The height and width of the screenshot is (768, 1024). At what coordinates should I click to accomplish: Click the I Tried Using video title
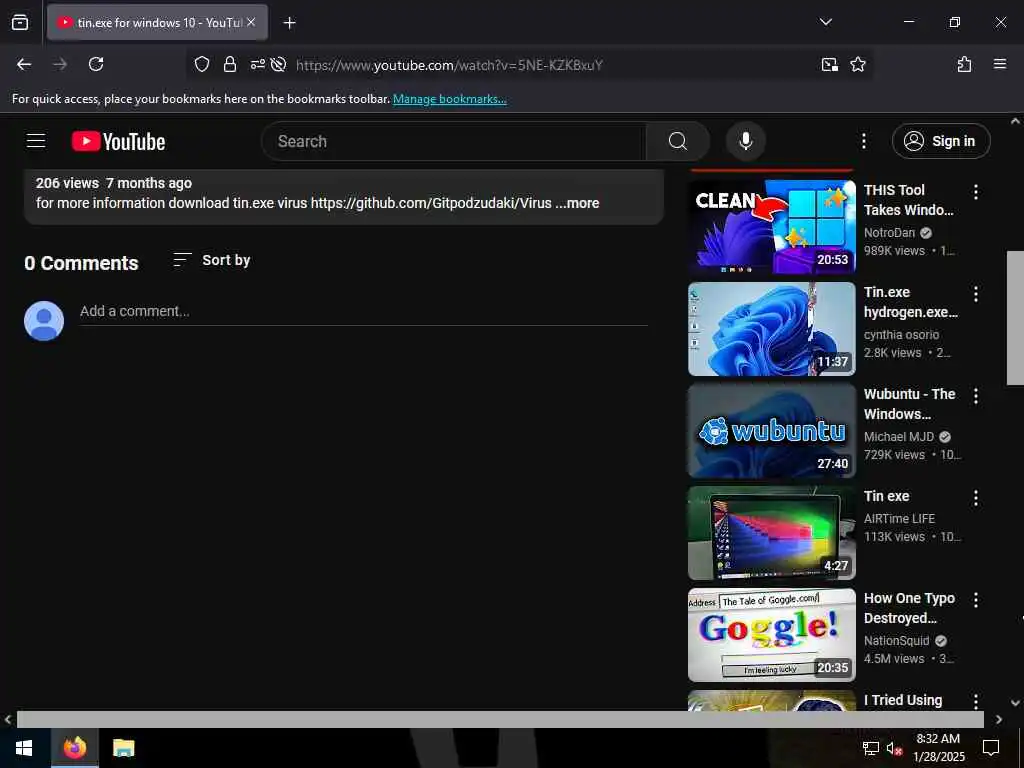click(903, 700)
